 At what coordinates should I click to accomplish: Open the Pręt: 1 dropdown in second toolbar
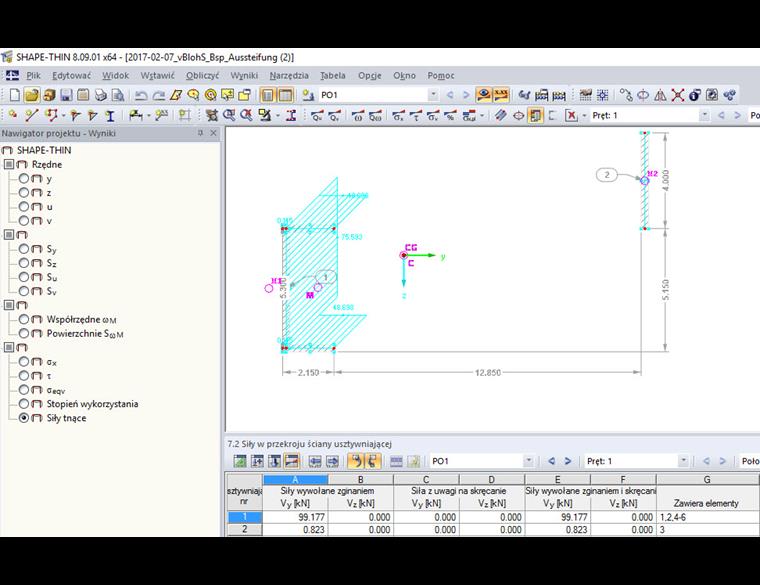(x=704, y=115)
